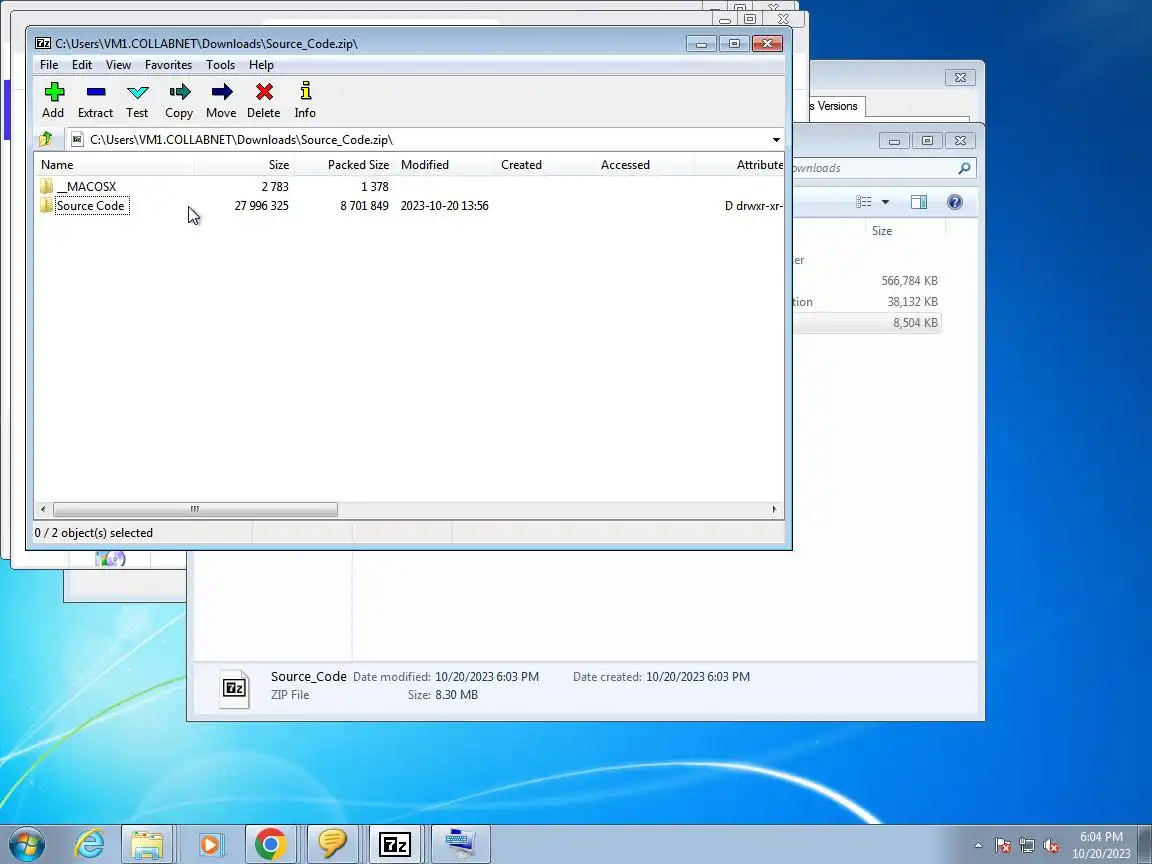Click the Source Code folder icon
This screenshot has width=1152, height=864.
(46, 206)
